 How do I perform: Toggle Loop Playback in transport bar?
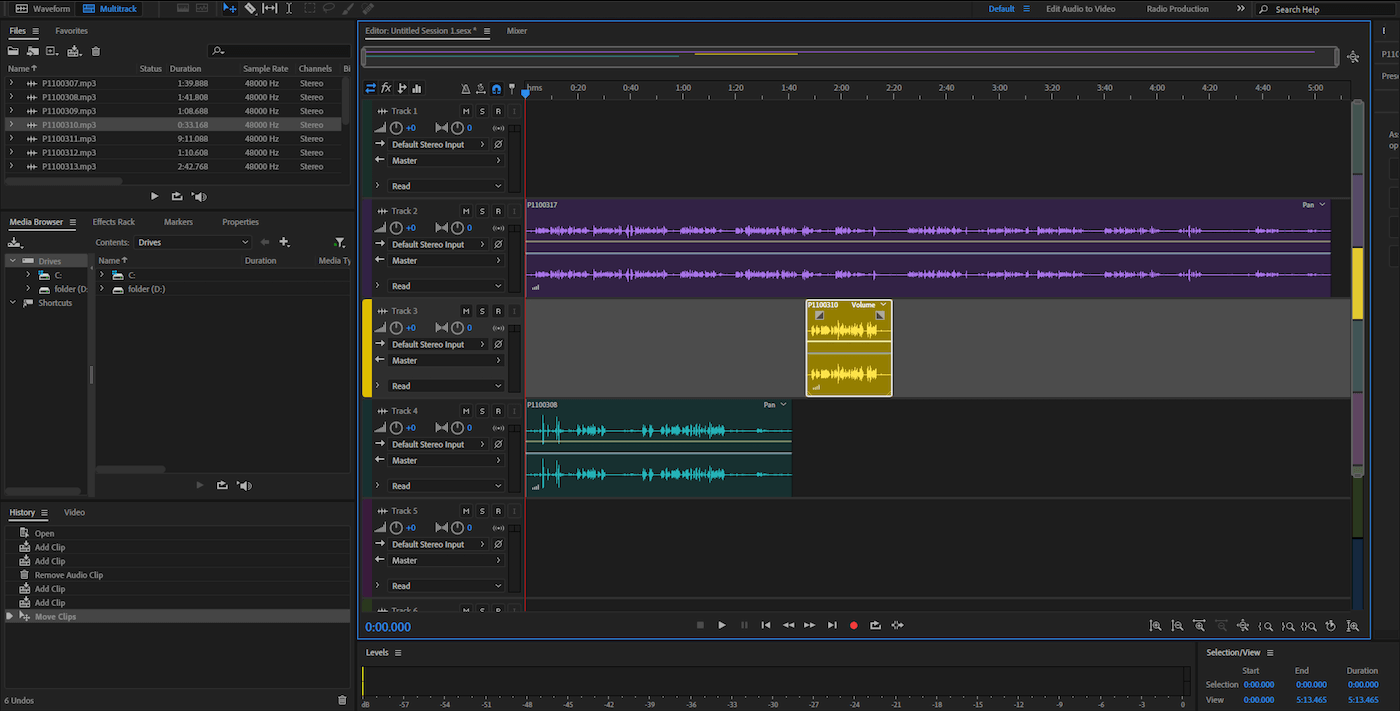click(x=875, y=625)
